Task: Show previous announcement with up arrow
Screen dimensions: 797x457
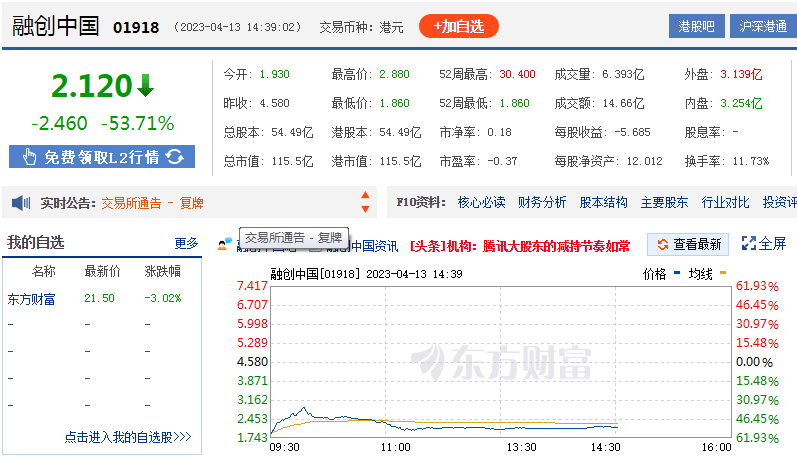Action: point(365,195)
